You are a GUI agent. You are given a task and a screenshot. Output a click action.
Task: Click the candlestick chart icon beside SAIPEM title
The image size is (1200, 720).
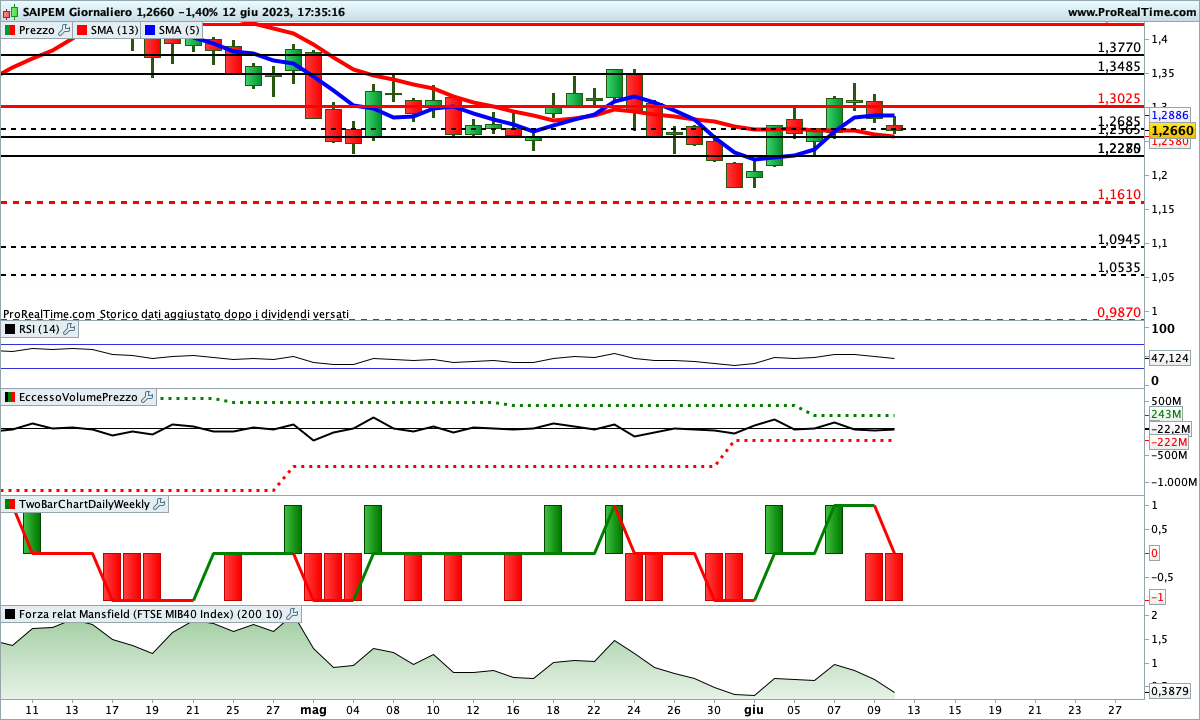[10, 12]
